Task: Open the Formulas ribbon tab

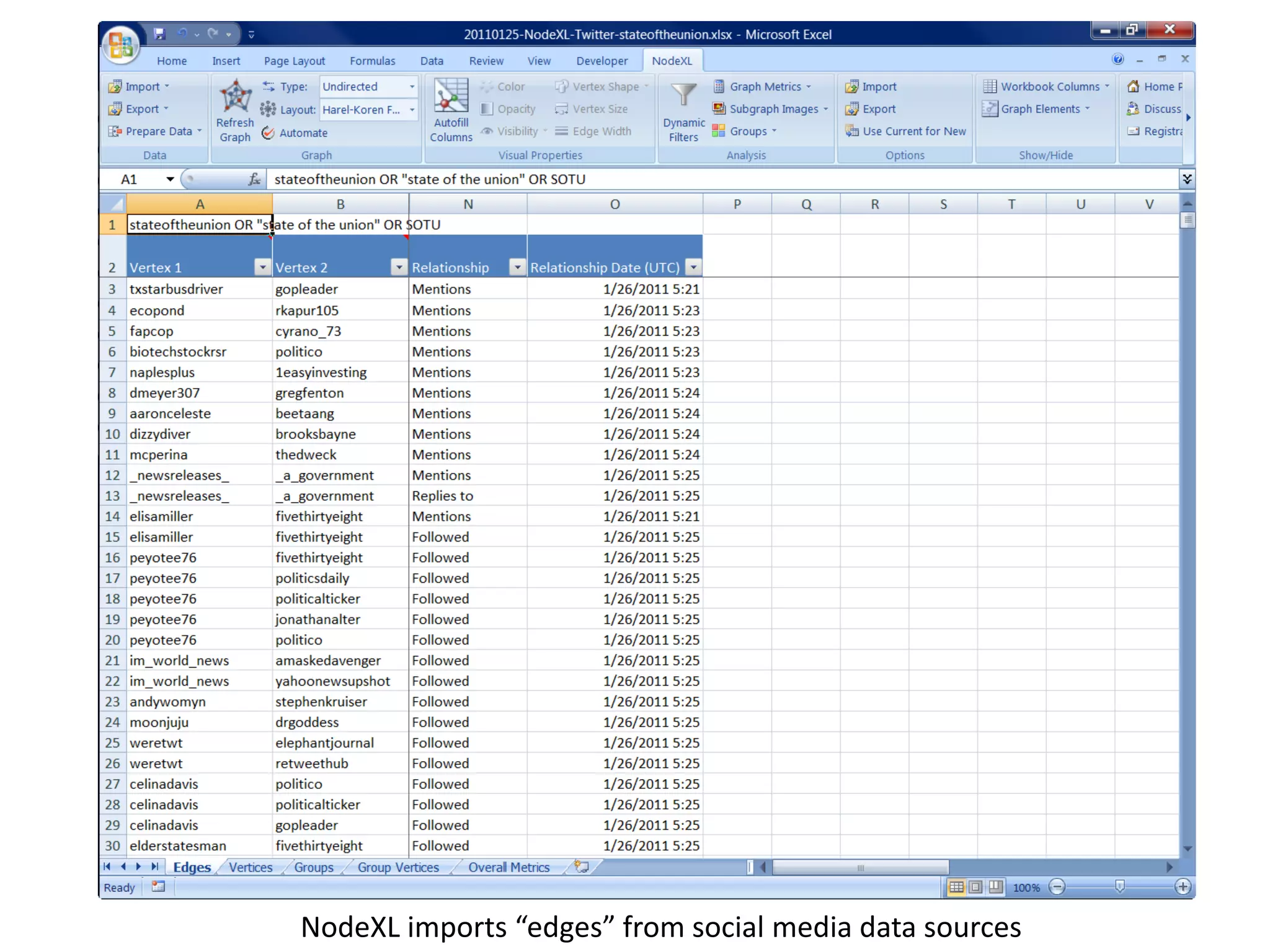Action: [372, 61]
